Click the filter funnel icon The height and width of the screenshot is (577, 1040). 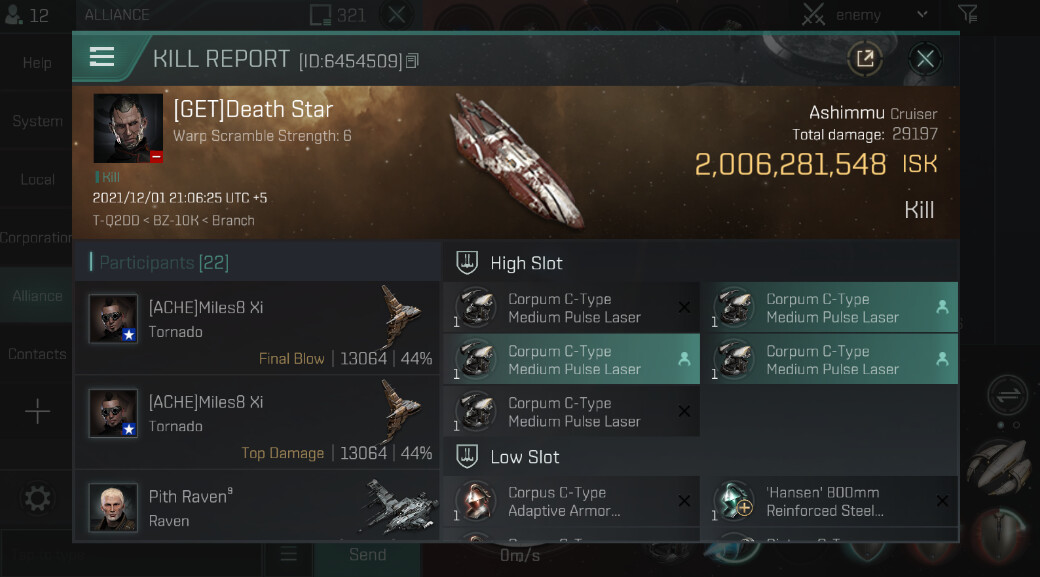pos(967,14)
